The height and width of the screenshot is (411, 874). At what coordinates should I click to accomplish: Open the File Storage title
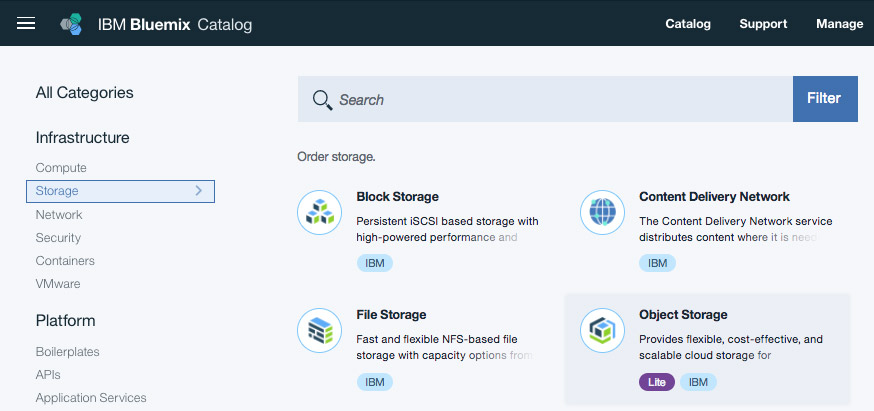(391, 315)
